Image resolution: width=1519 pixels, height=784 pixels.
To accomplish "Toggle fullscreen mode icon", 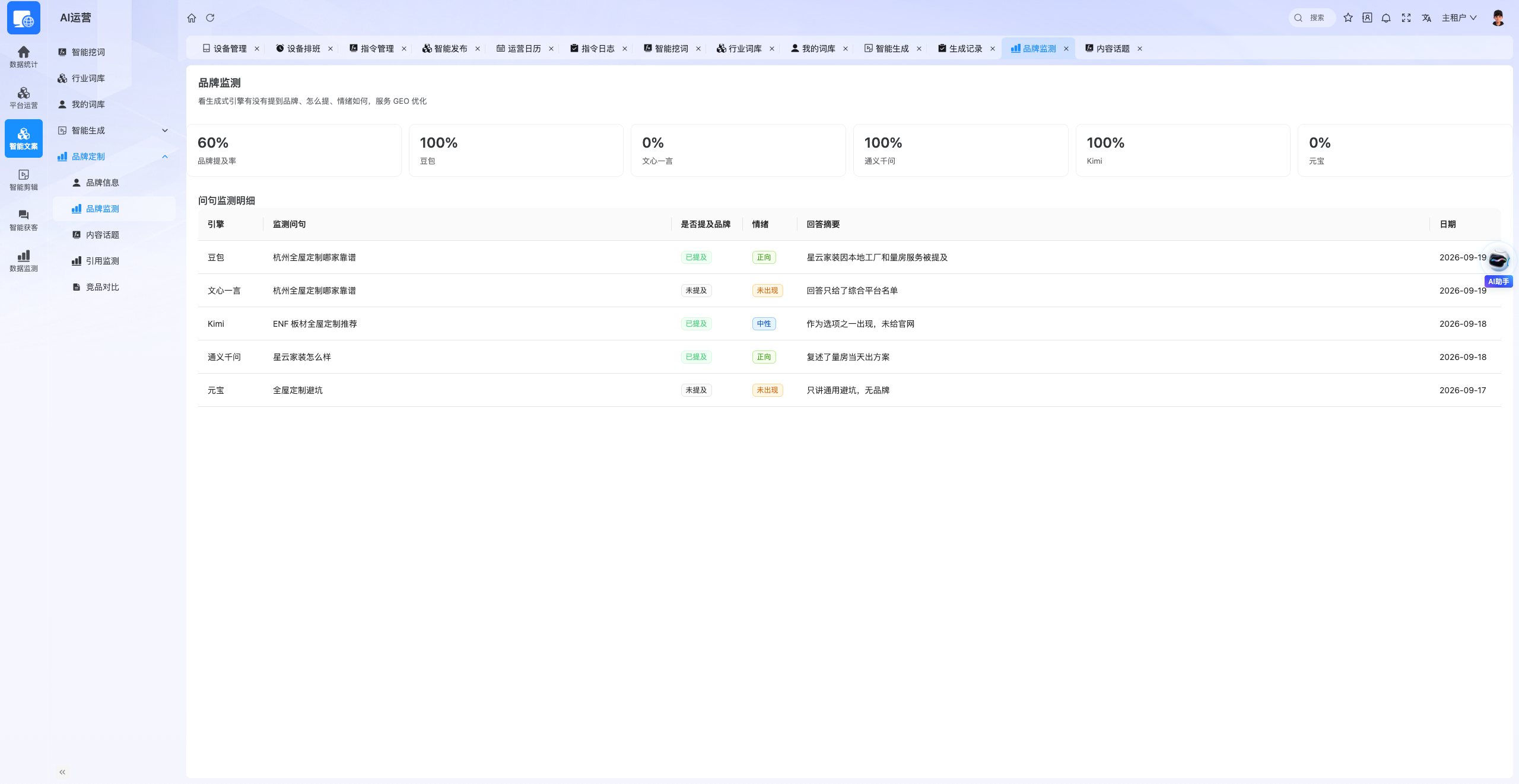I will coord(1406,18).
